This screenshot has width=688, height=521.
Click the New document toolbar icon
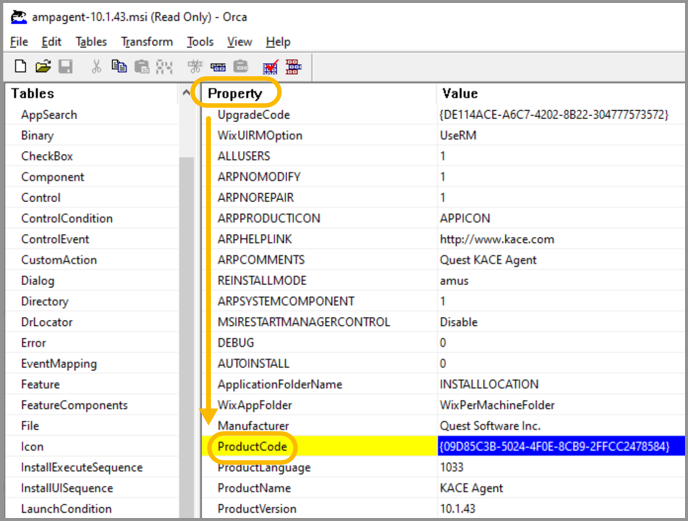coord(20,67)
